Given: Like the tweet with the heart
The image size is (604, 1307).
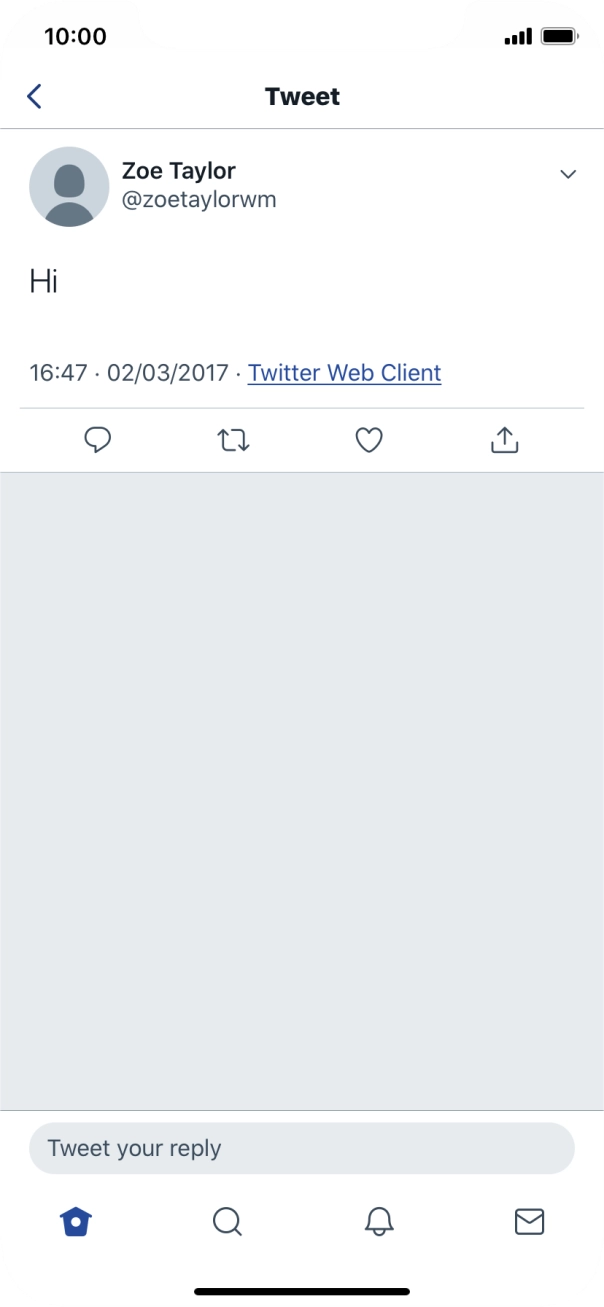Looking at the screenshot, I should [x=369, y=440].
